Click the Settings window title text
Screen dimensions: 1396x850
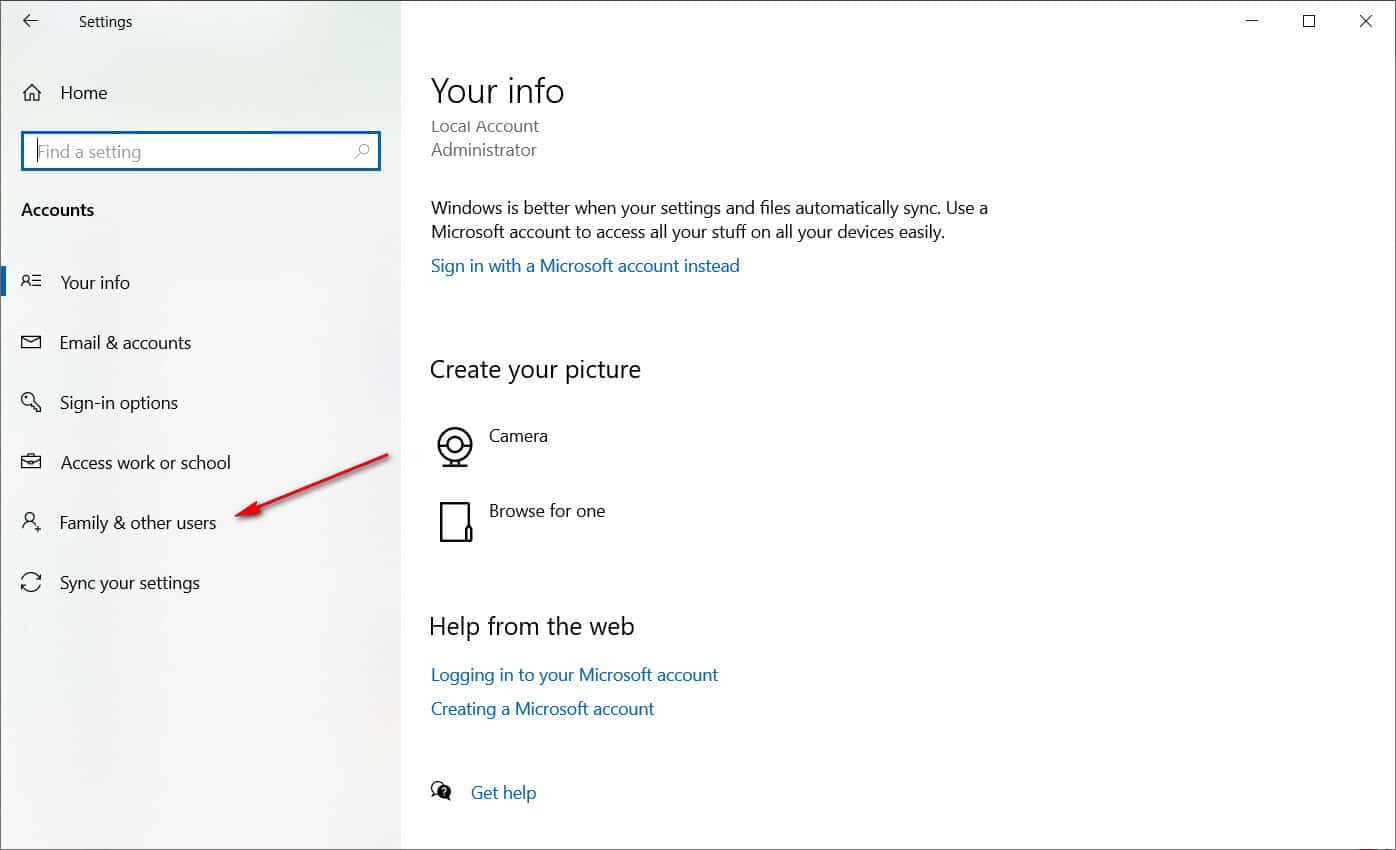(105, 22)
